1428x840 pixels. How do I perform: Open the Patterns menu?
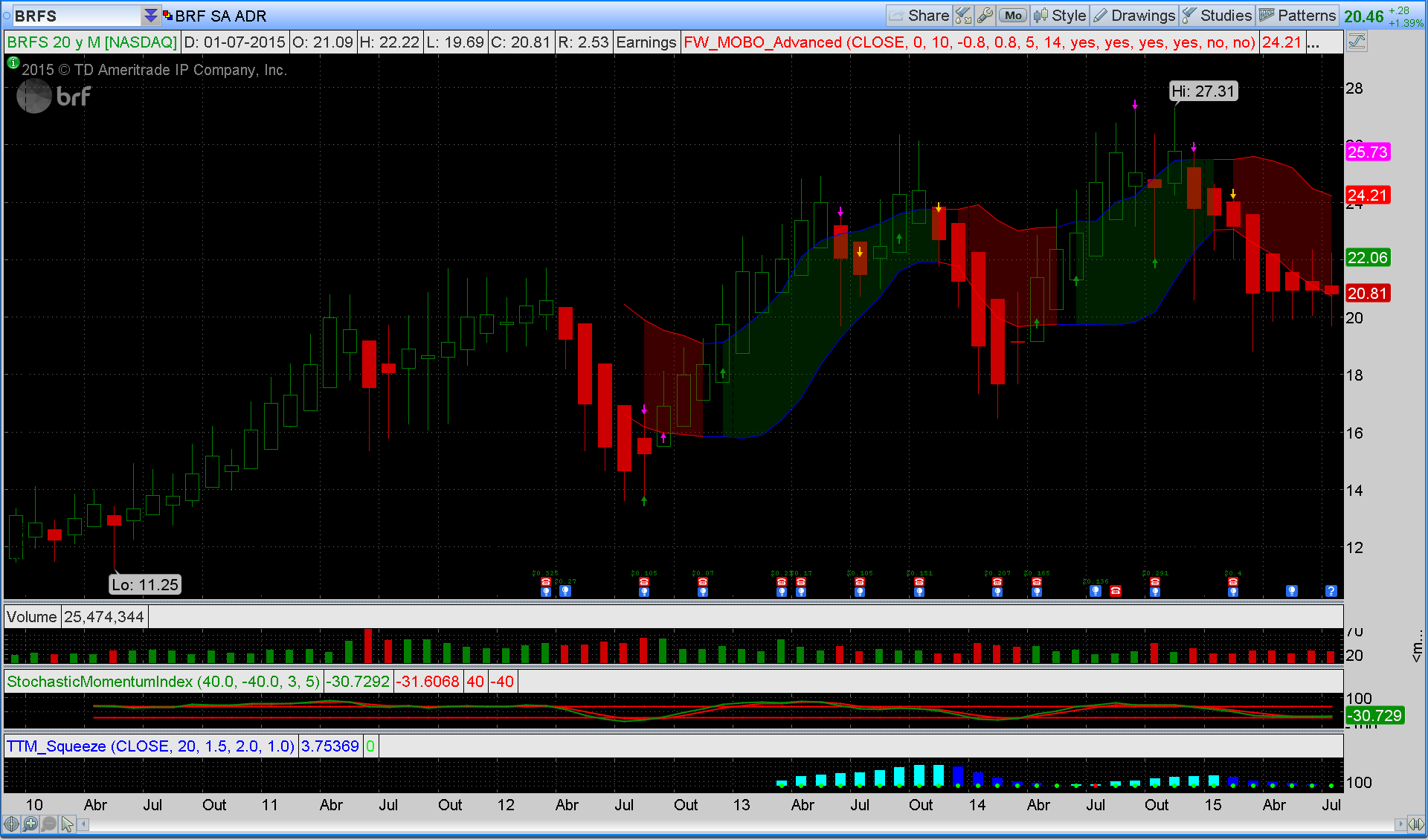(x=1298, y=16)
